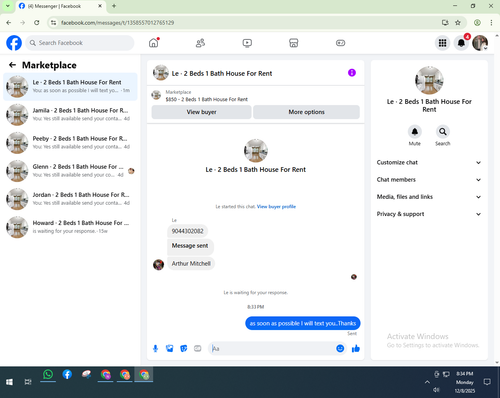Image resolution: width=500 pixels, height=398 pixels.
Task: Open the Home feed icon
Action: point(154,43)
